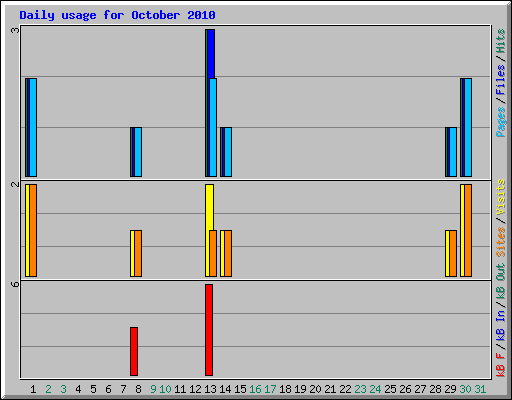Click x-axis day label '2'

tap(48, 389)
